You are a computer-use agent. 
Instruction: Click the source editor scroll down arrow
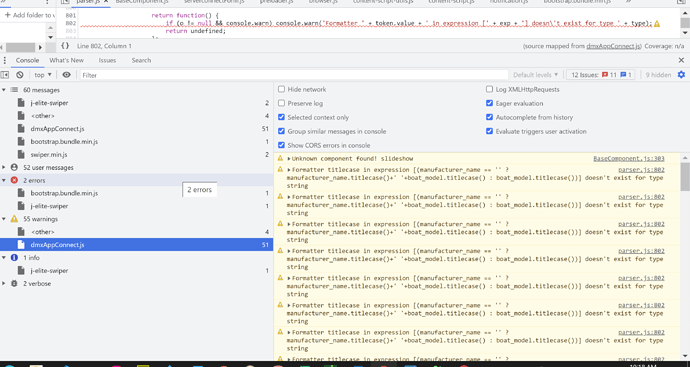[685, 33]
